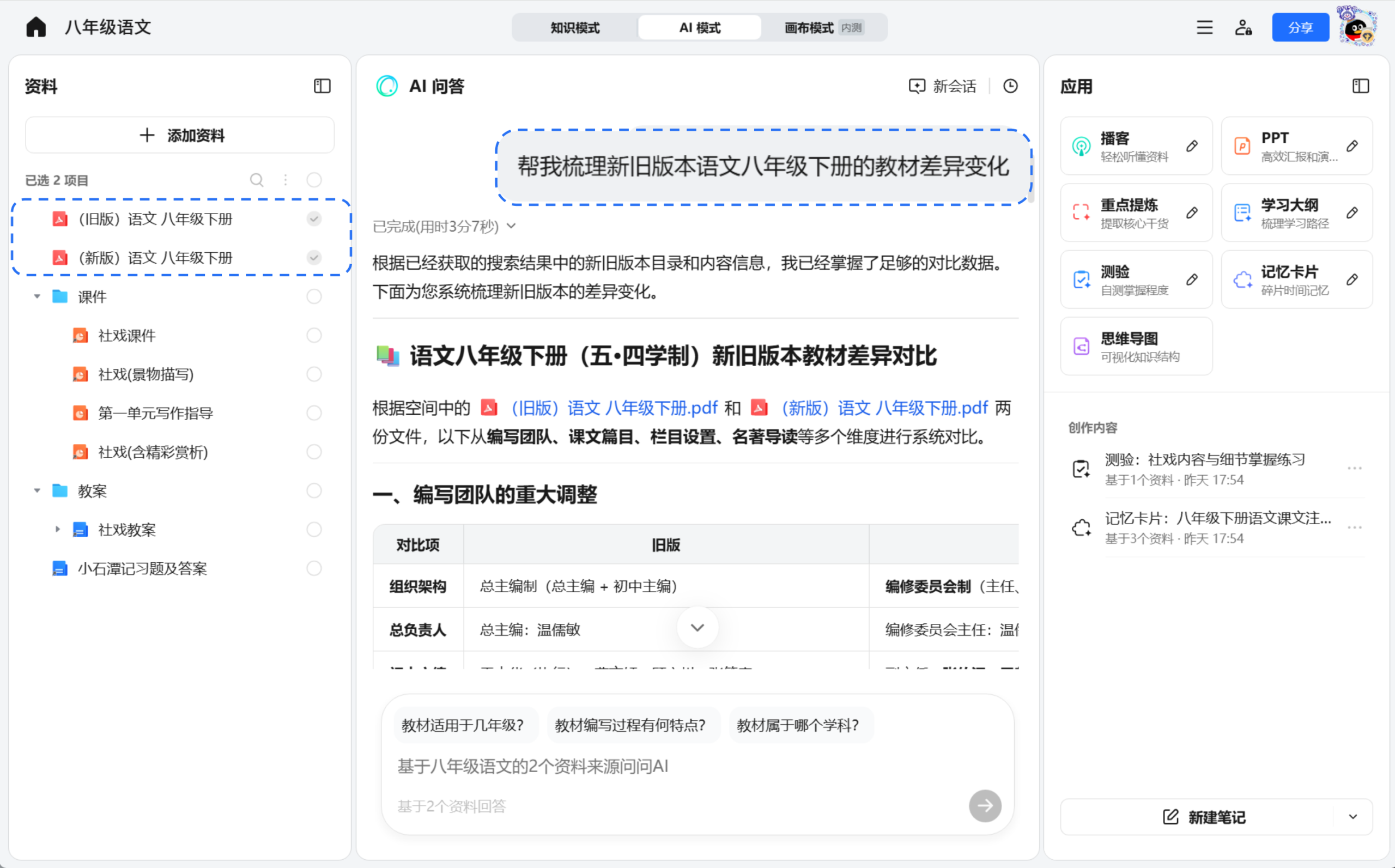The image size is (1395, 868).
Task: Collapse the 课件 folder
Action: pyautogui.click(x=37, y=296)
